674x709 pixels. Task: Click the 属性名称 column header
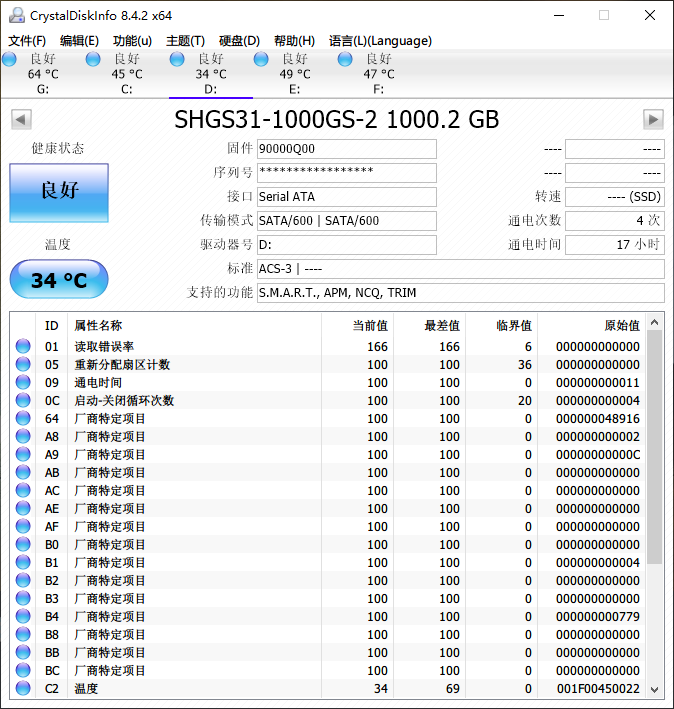coord(194,326)
